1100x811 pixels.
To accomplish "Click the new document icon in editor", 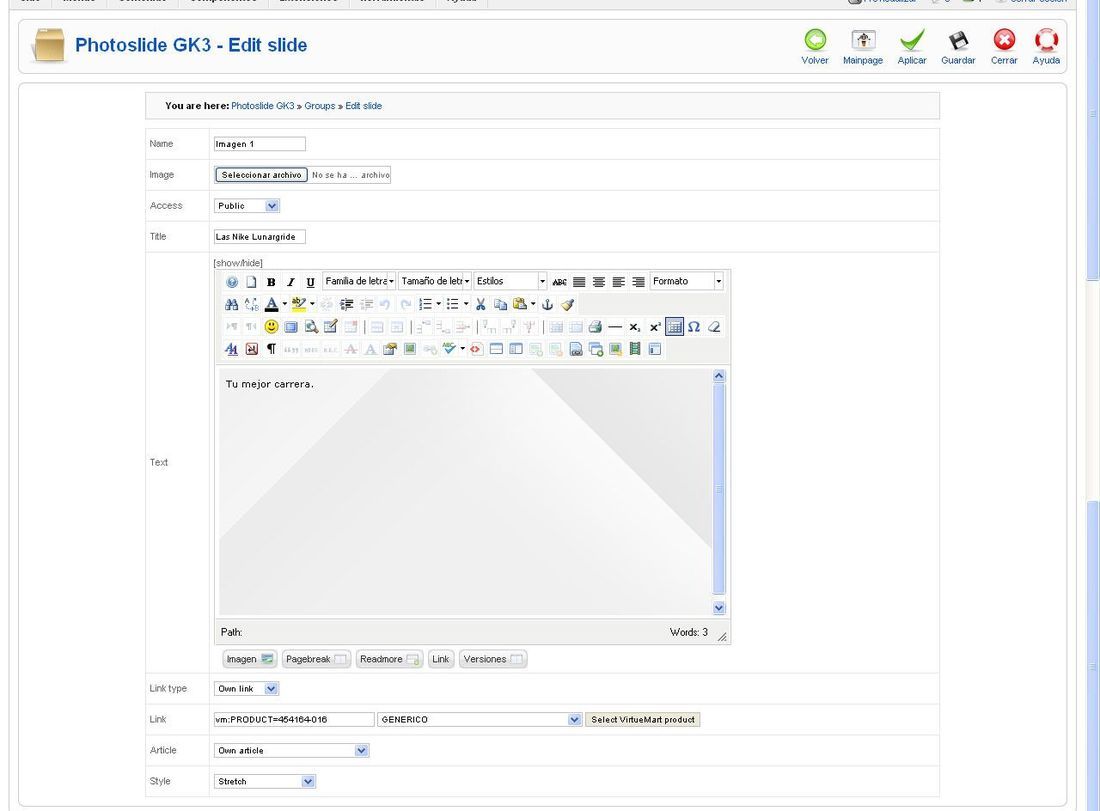I will (251, 282).
